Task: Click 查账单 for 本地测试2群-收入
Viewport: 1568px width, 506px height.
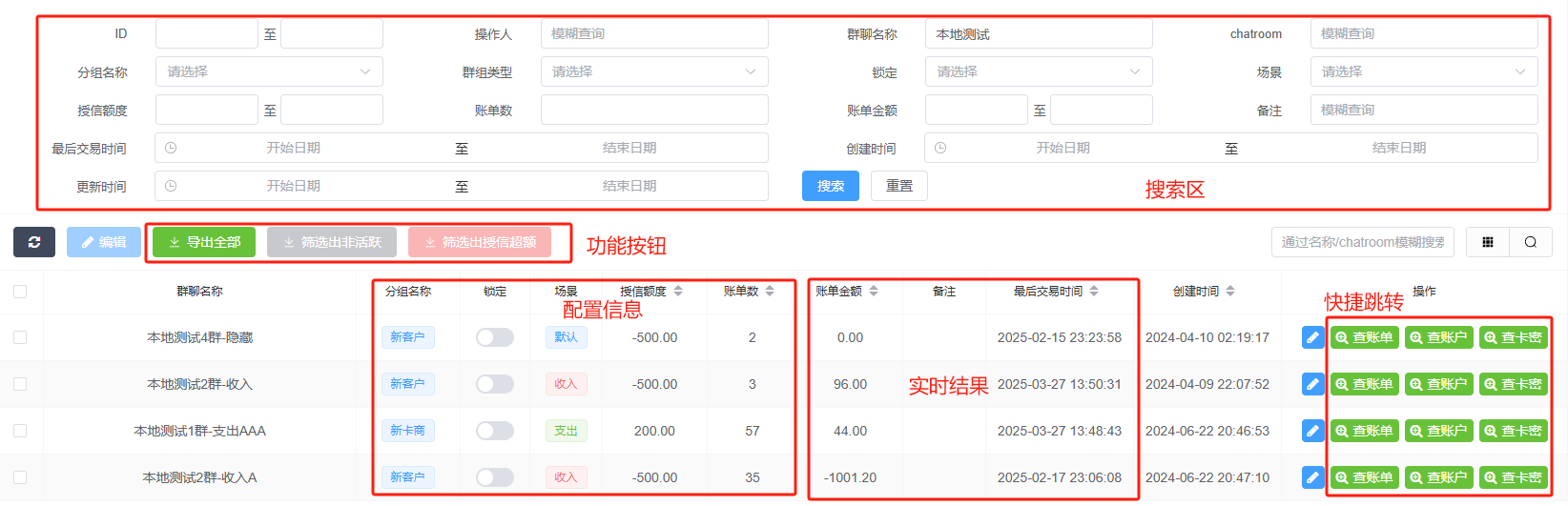Action: pos(1364,384)
